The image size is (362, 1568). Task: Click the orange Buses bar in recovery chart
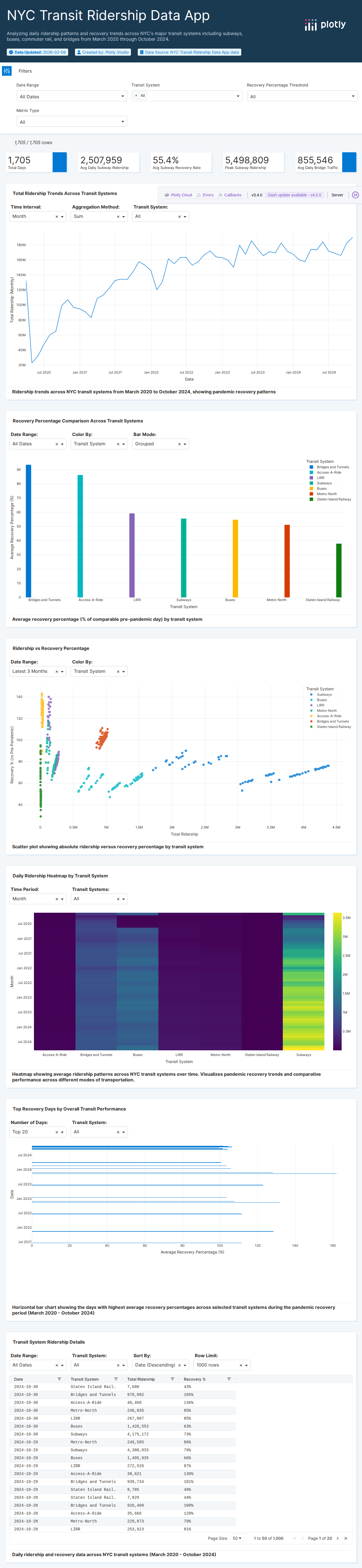pos(235,558)
